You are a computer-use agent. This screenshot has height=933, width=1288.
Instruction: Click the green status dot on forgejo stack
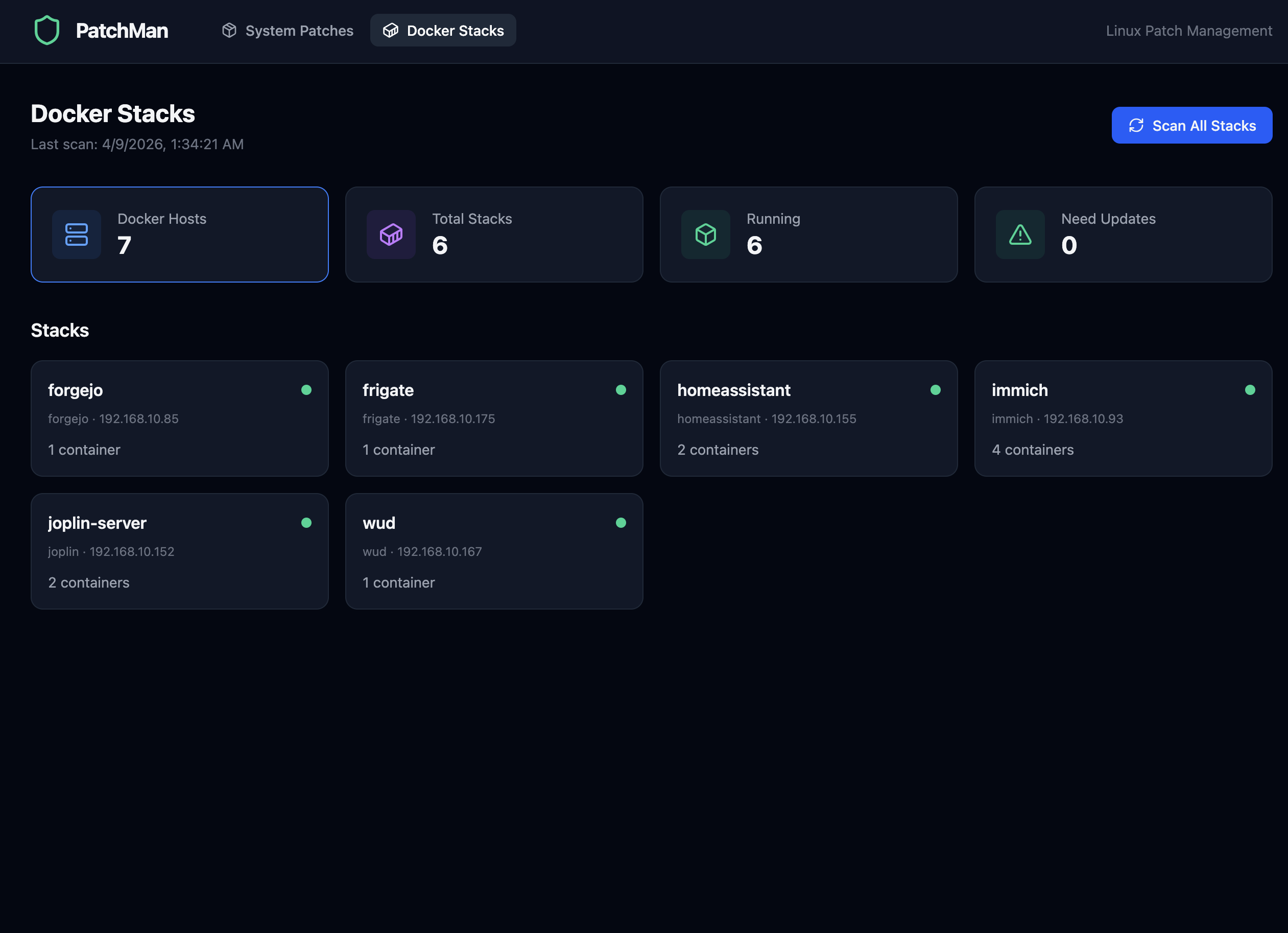pos(306,390)
